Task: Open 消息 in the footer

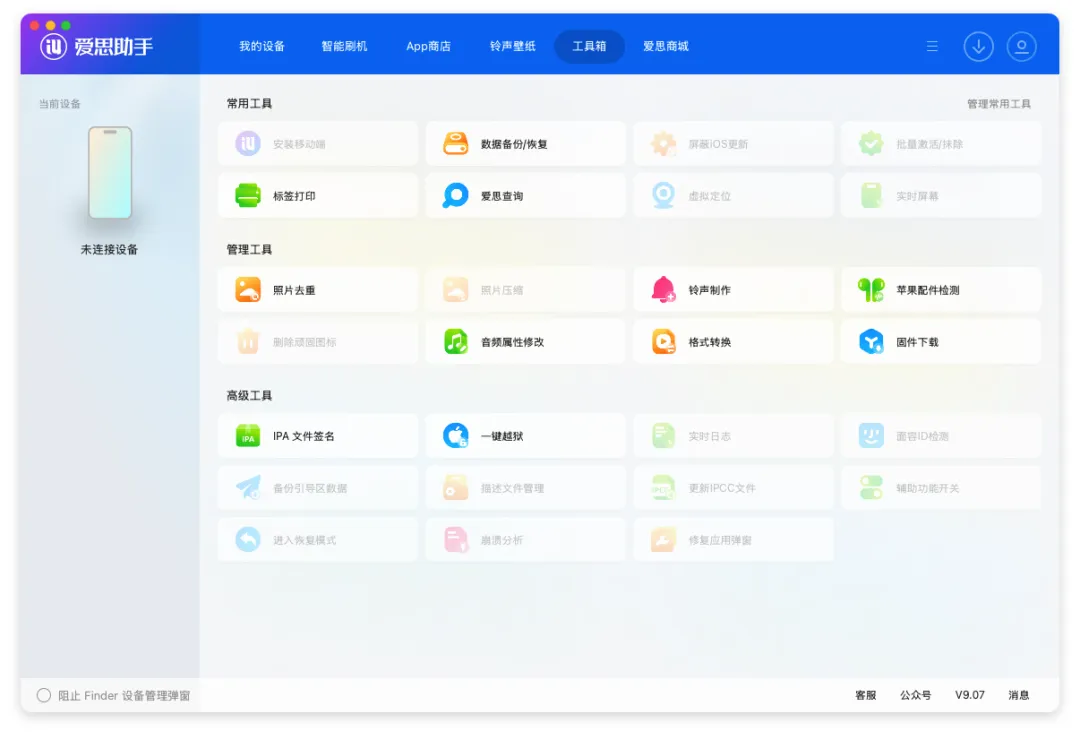Action: (x=1019, y=695)
